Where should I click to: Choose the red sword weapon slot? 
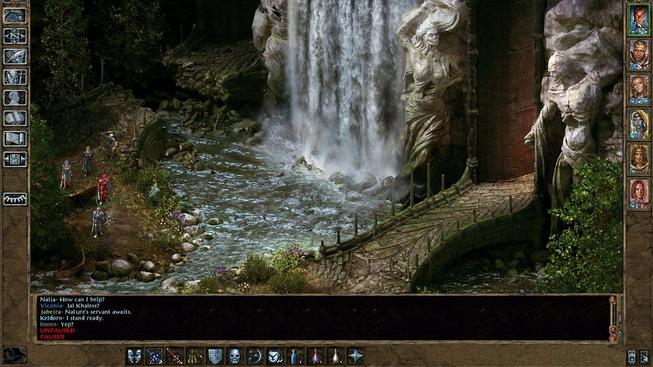174,356
